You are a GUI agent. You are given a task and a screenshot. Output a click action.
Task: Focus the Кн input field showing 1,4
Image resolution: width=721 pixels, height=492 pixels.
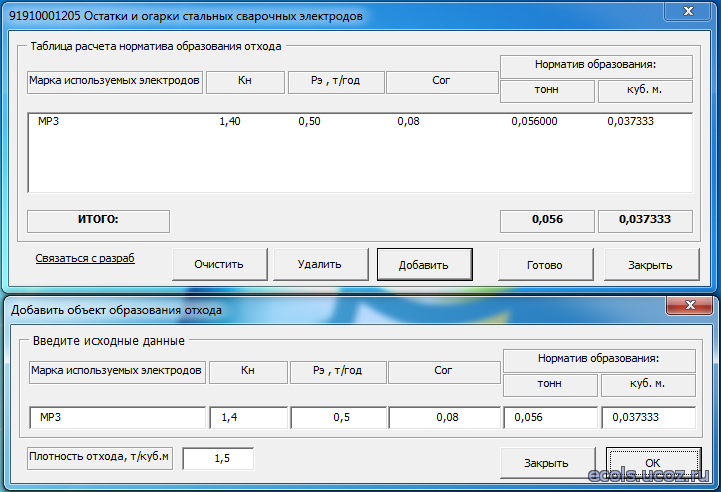(248, 418)
